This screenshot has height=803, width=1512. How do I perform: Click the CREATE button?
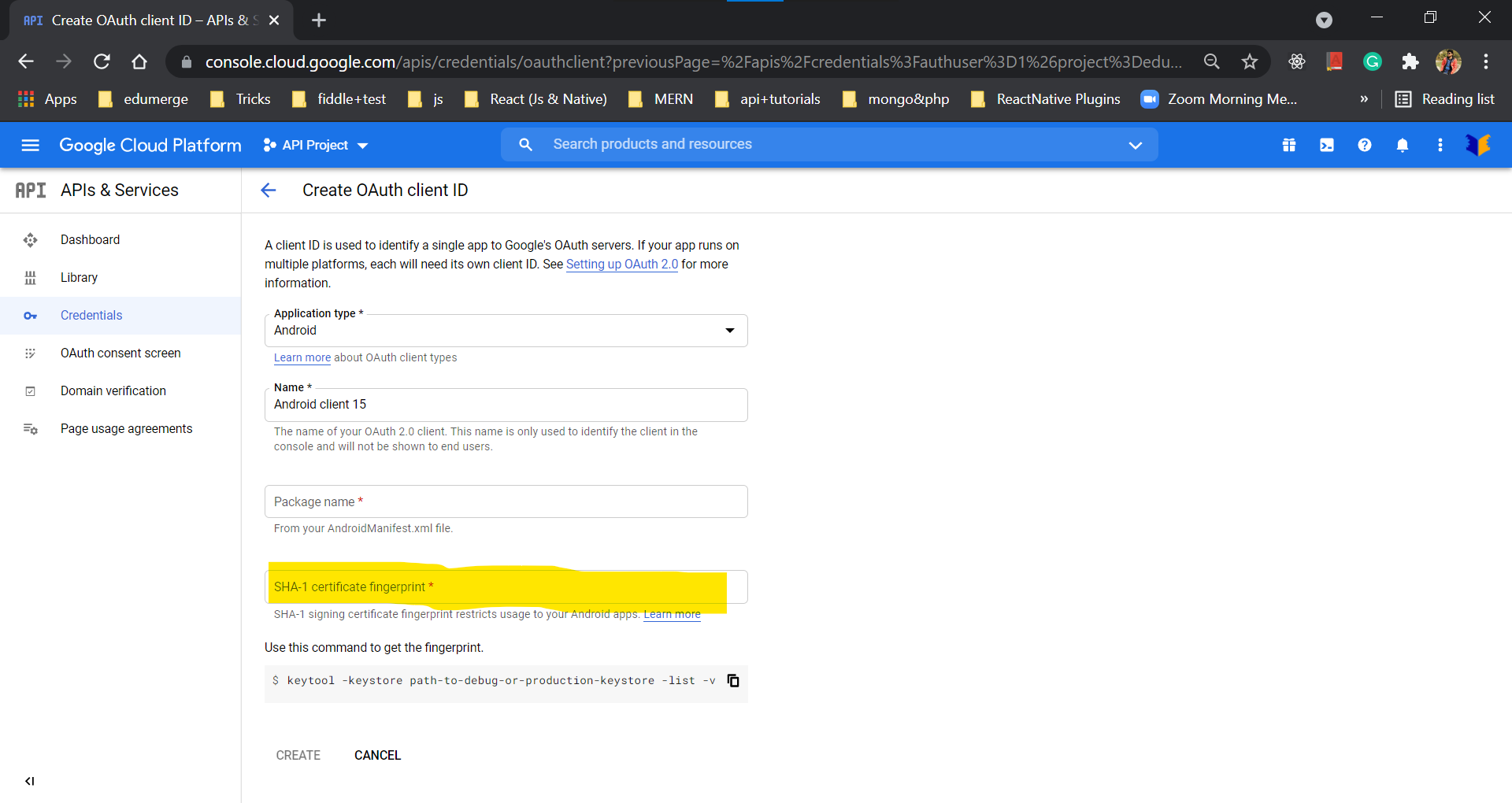point(298,755)
